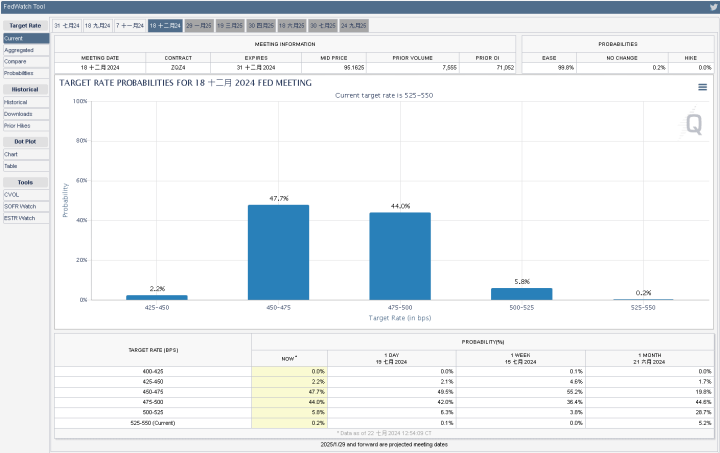
Task: Open the Prior Hikes page
Action: coord(26,126)
